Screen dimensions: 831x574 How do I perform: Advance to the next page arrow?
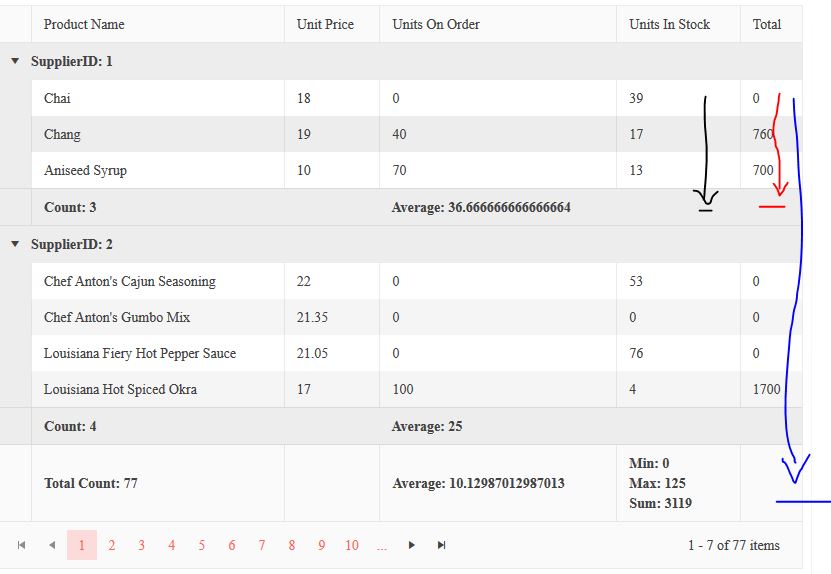411,545
